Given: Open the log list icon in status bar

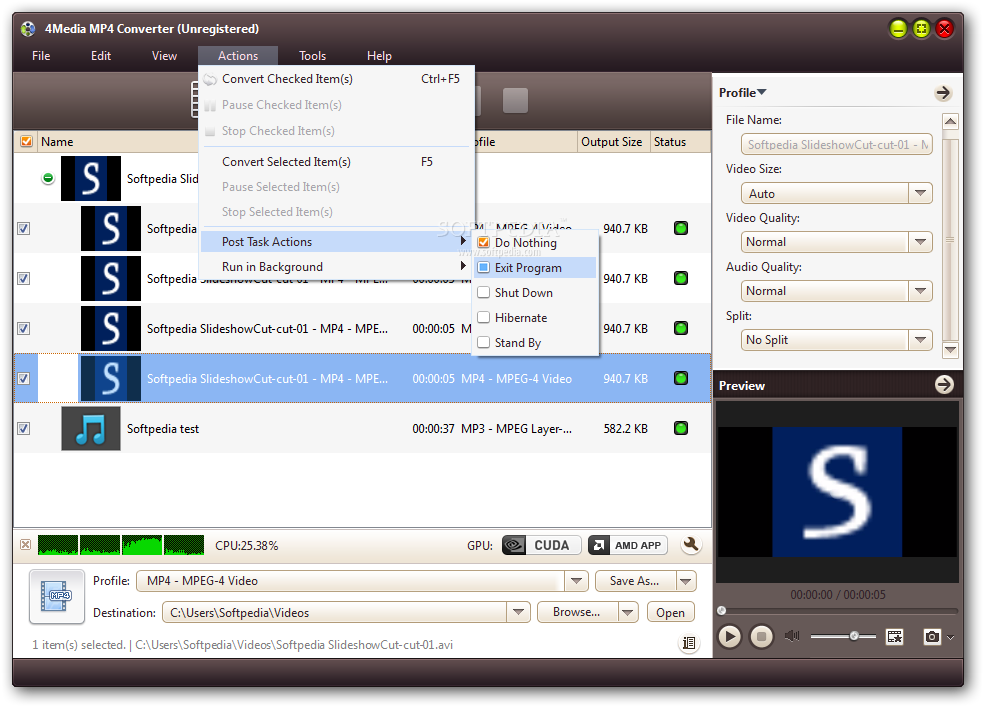Looking at the screenshot, I should 688,642.
